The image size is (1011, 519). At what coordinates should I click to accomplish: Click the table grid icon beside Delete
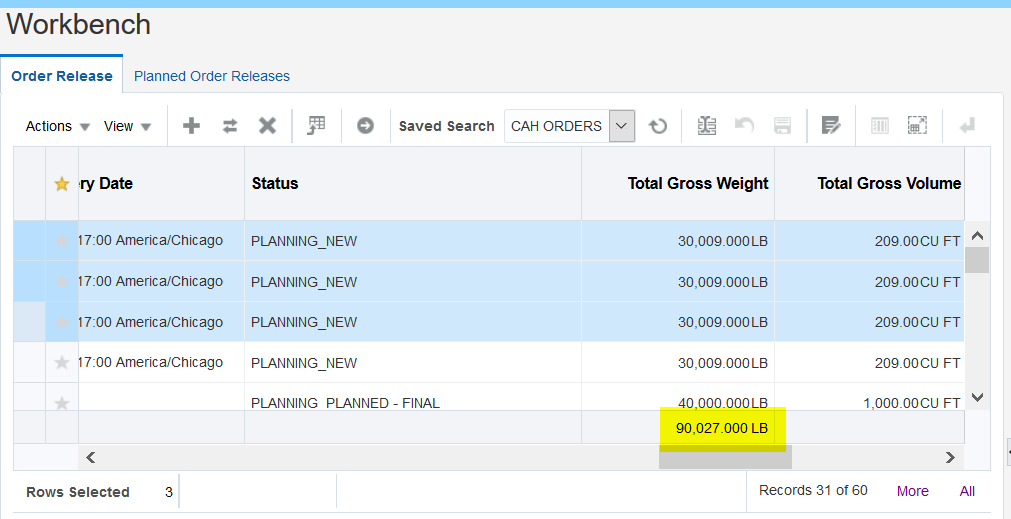316,126
